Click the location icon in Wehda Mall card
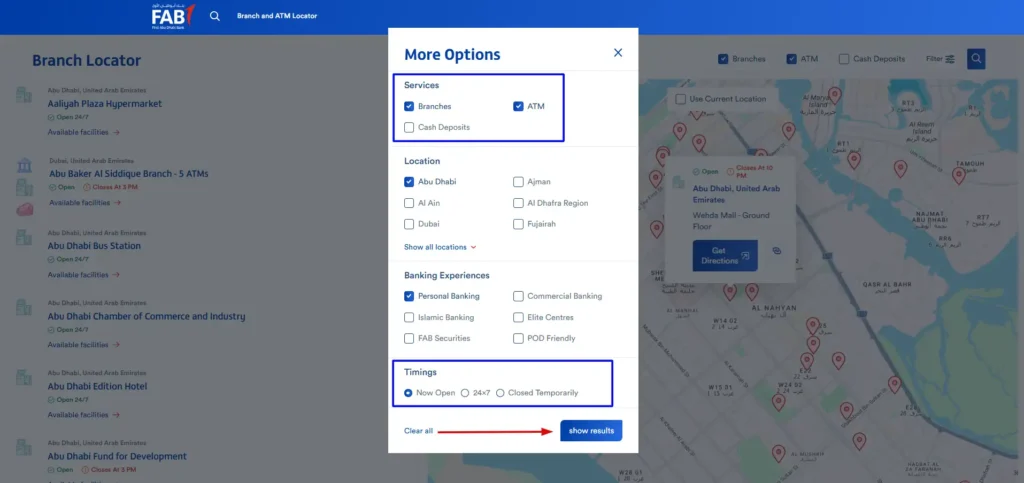1024x483 pixels. pos(679,181)
